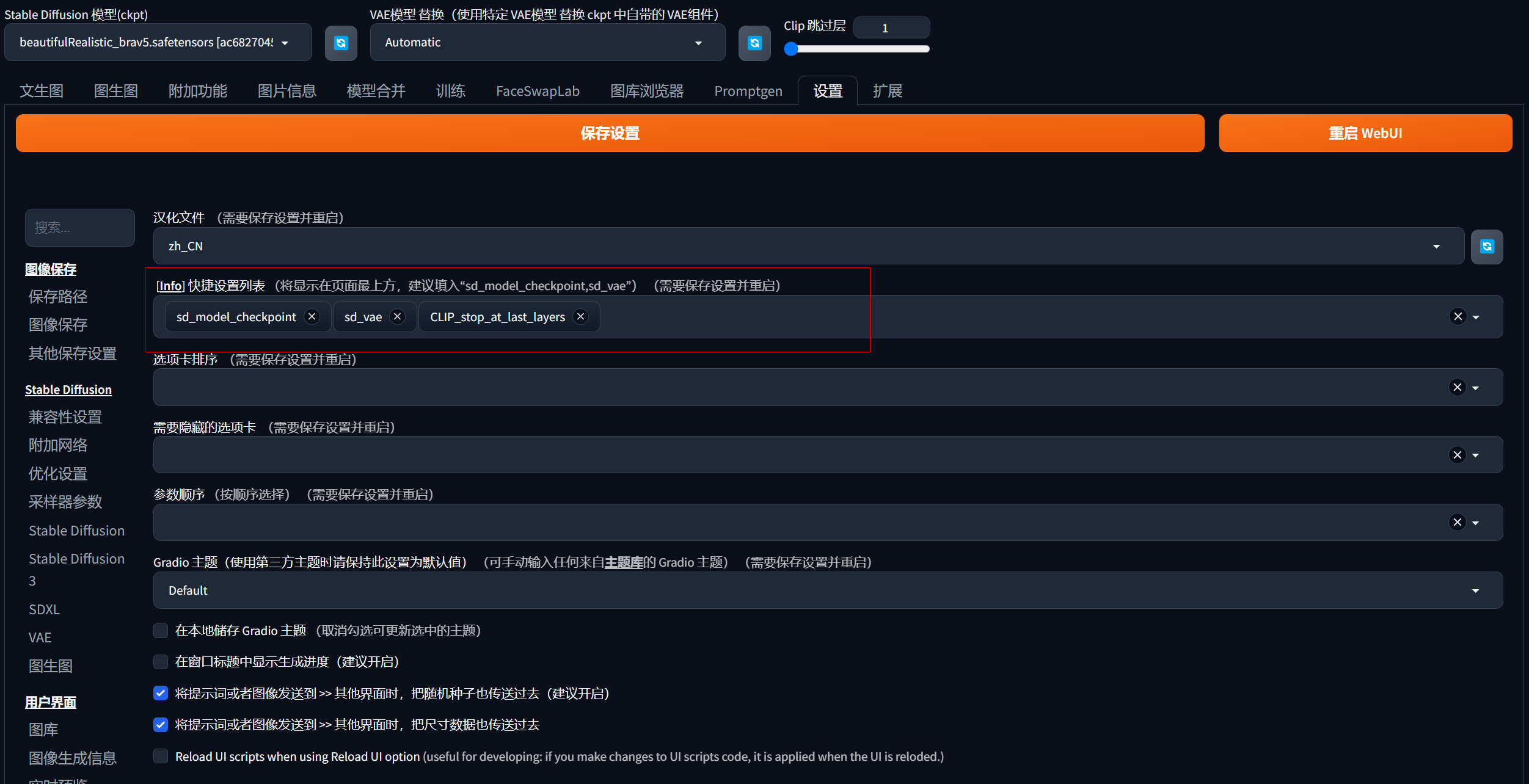Remove the sd_vae quick setting tag
This screenshot has width=1529, height=784.
point(398,316)
